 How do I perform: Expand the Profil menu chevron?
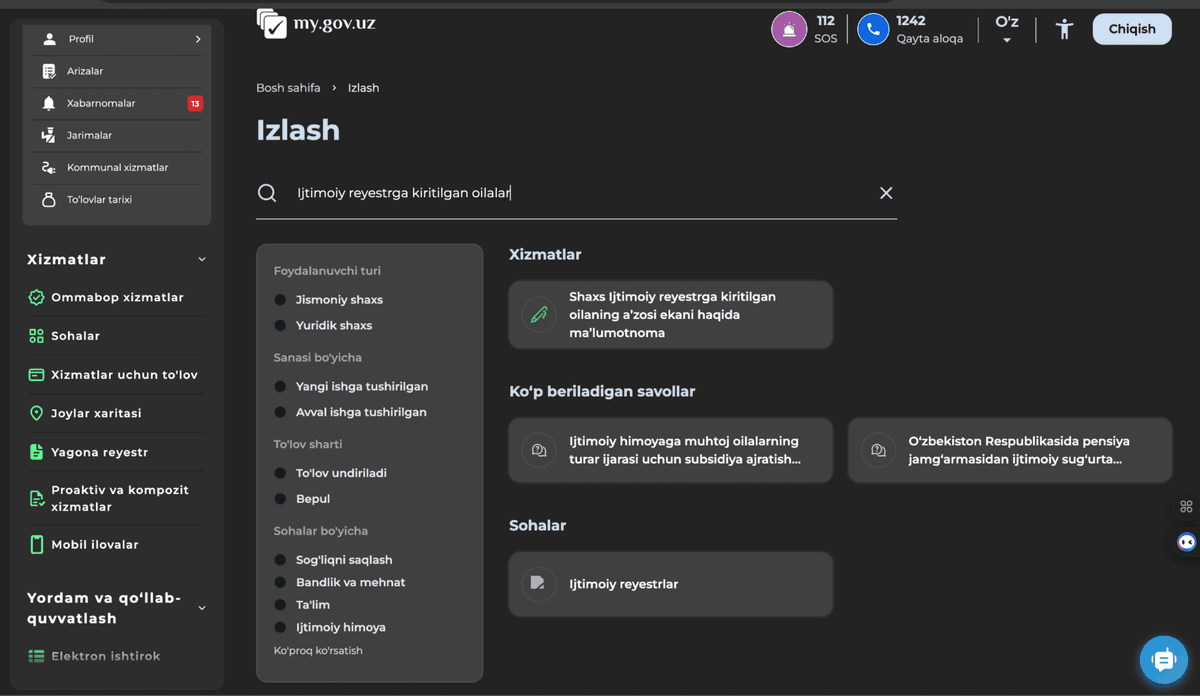pyautogui.click(x=198, y=39)
